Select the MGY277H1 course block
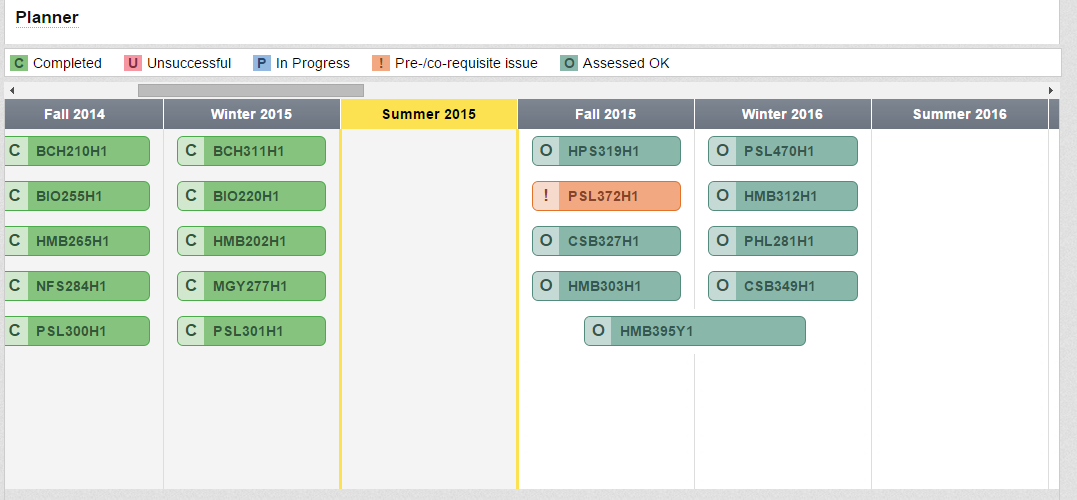This screenshot has height=500, width=1077. click(x=263, y=286)
